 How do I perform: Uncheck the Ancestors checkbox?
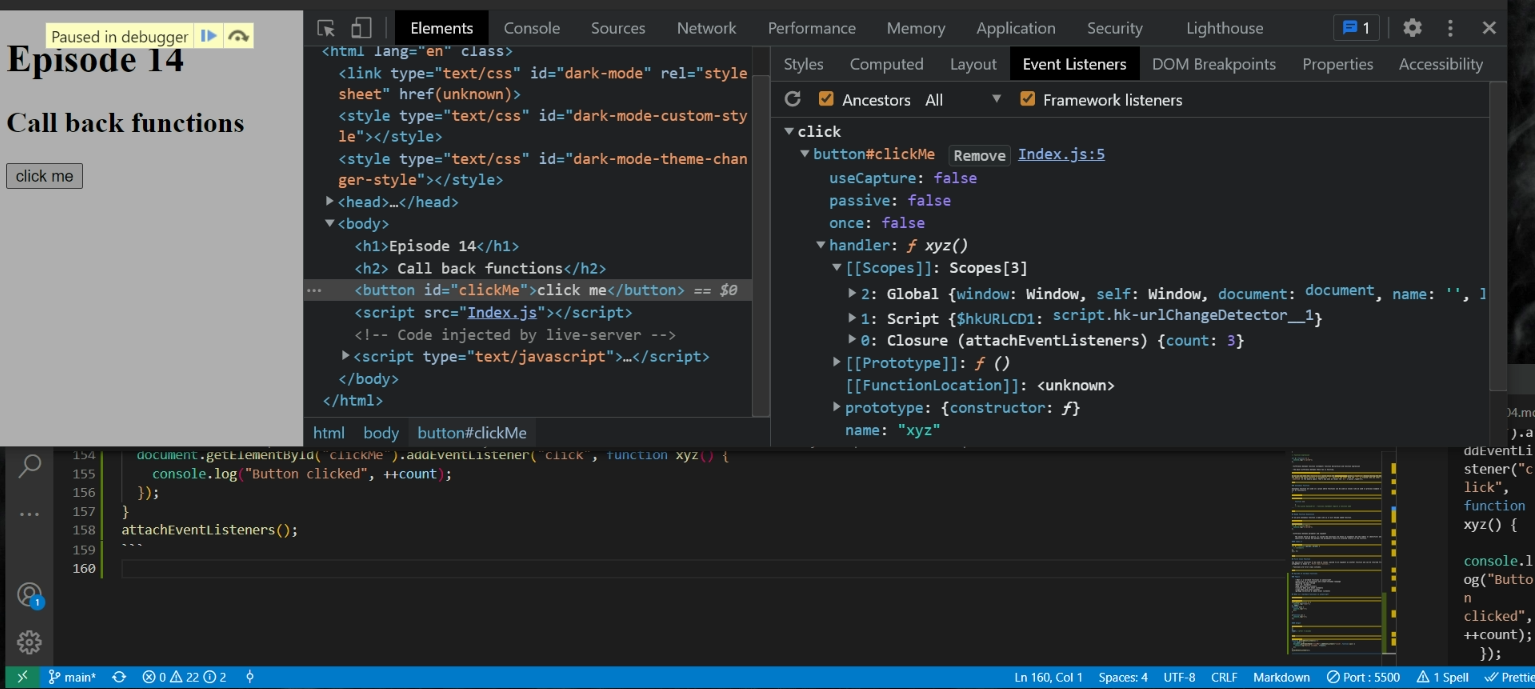tap(826, 99)
